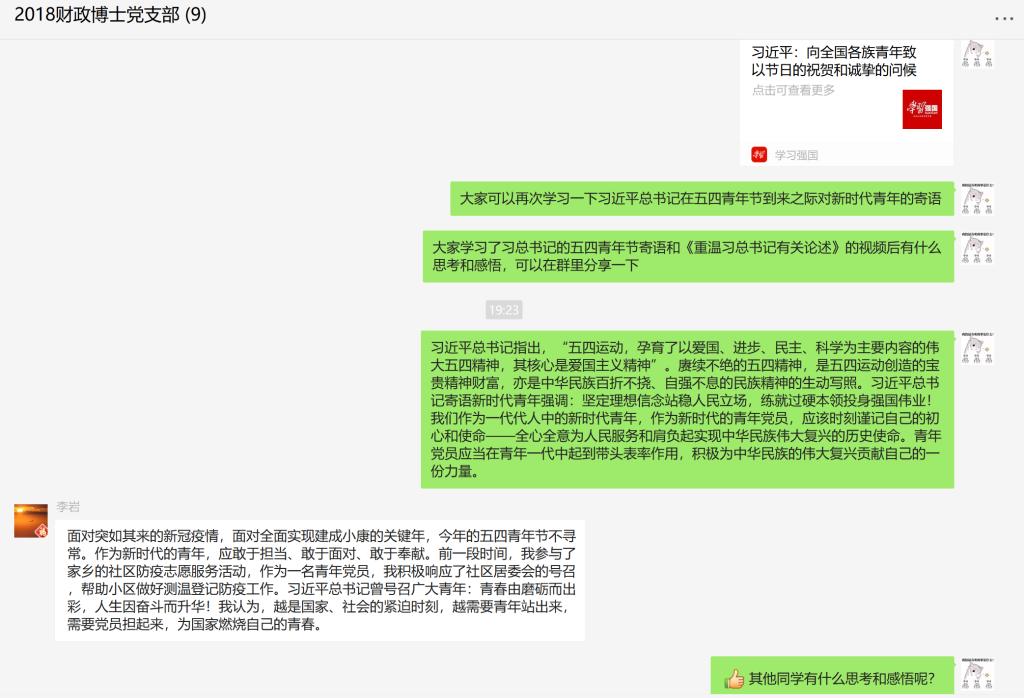Screen dimensions: 1024x698
Task: Open the article titled 习近平：向全国各族青年致以节日的祝贺
Action: pos(833,61)
